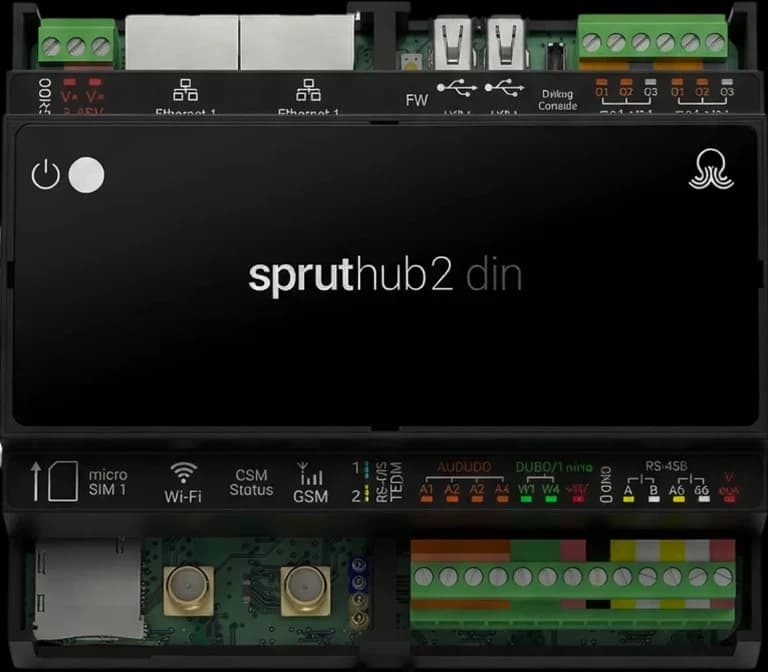The image size is (768, 672).
Task: Click the right USB symbol icon
Action: [x=504, y=88]
